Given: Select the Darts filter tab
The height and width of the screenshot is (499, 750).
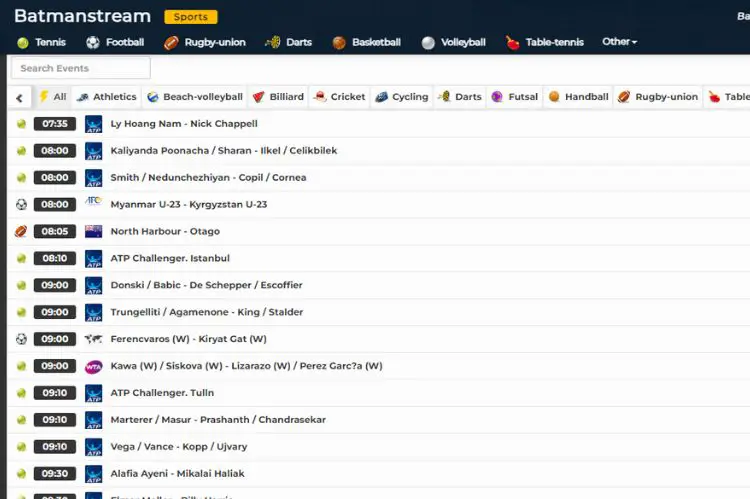Looking at the screenshot, I should tap(460, 97).
